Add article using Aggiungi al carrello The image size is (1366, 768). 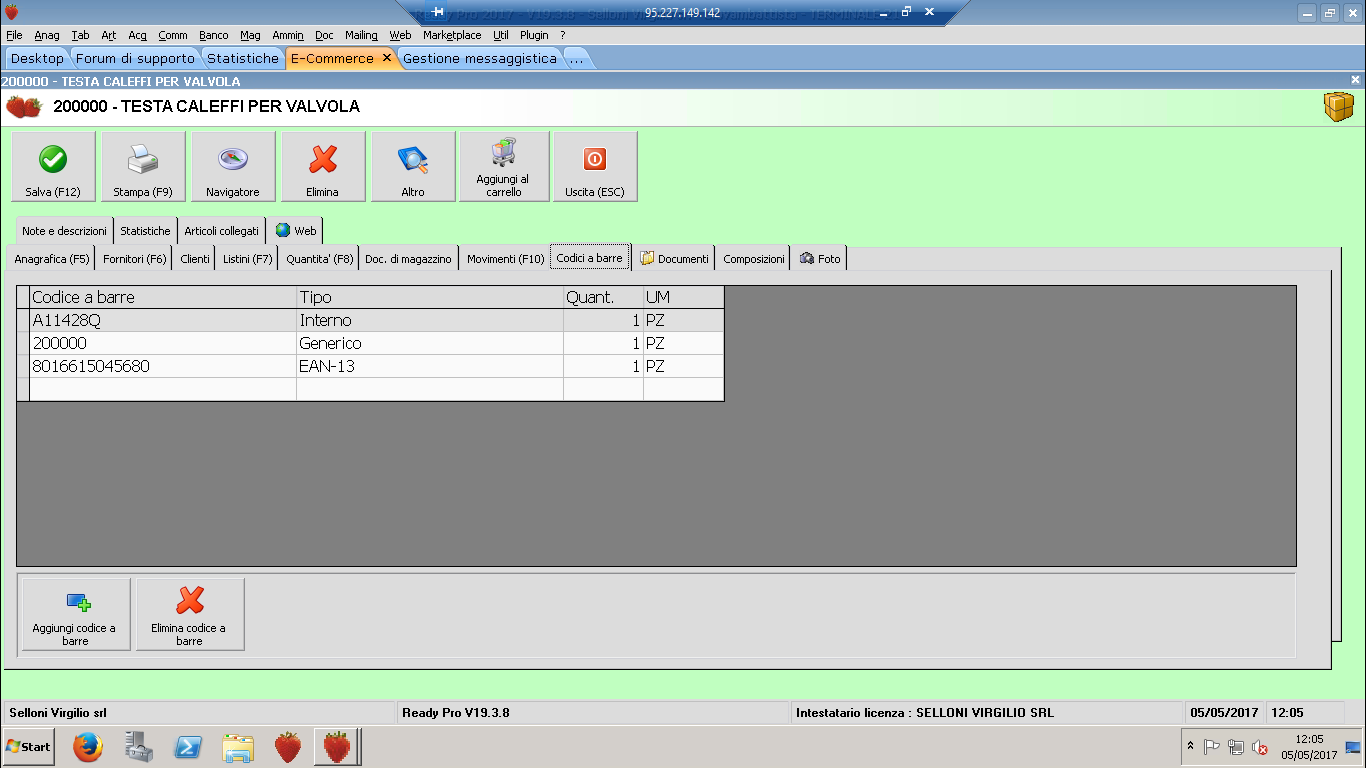click(504, 167)
